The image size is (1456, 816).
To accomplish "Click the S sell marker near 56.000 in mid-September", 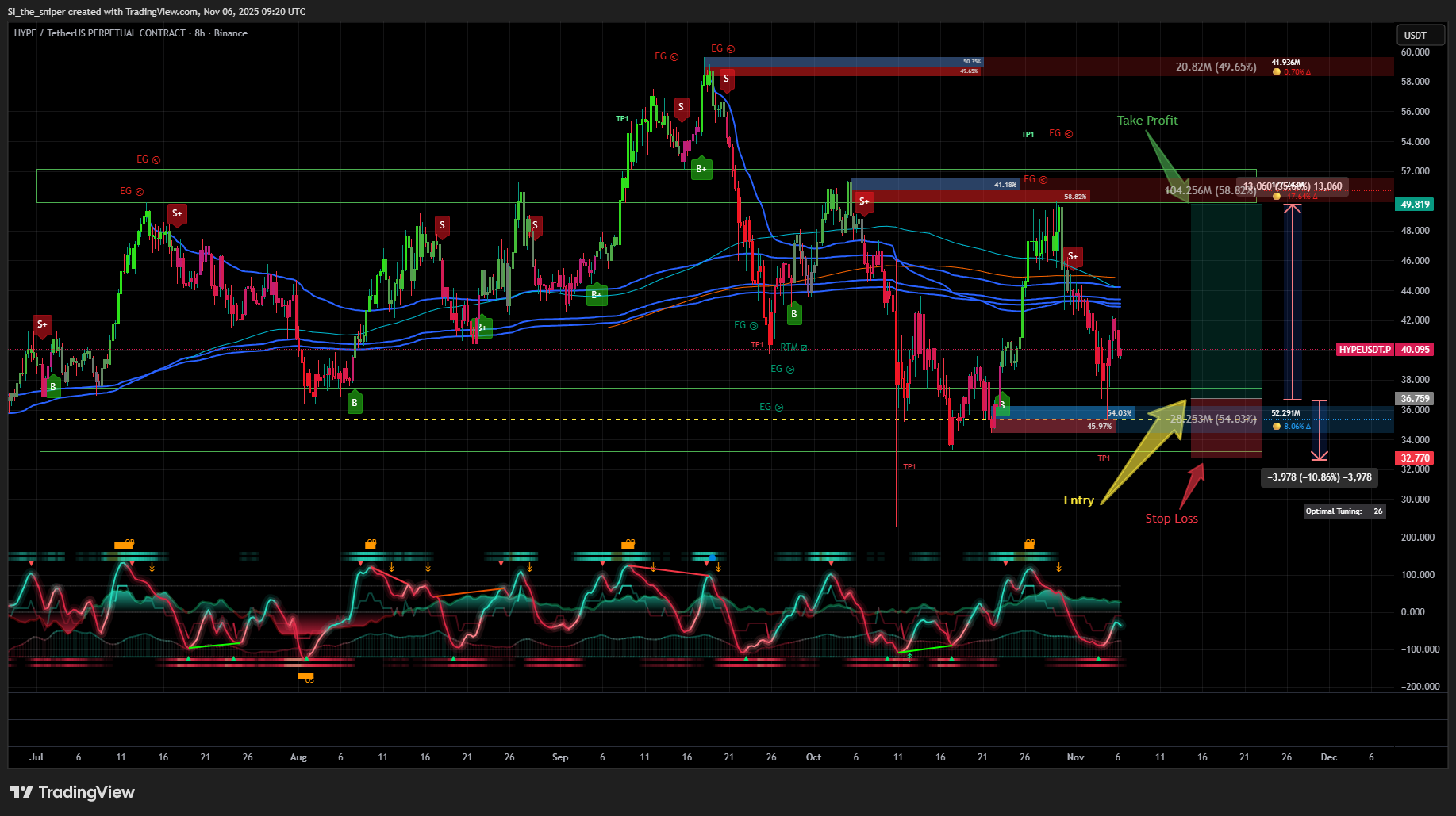I will (x=681, y=108).
